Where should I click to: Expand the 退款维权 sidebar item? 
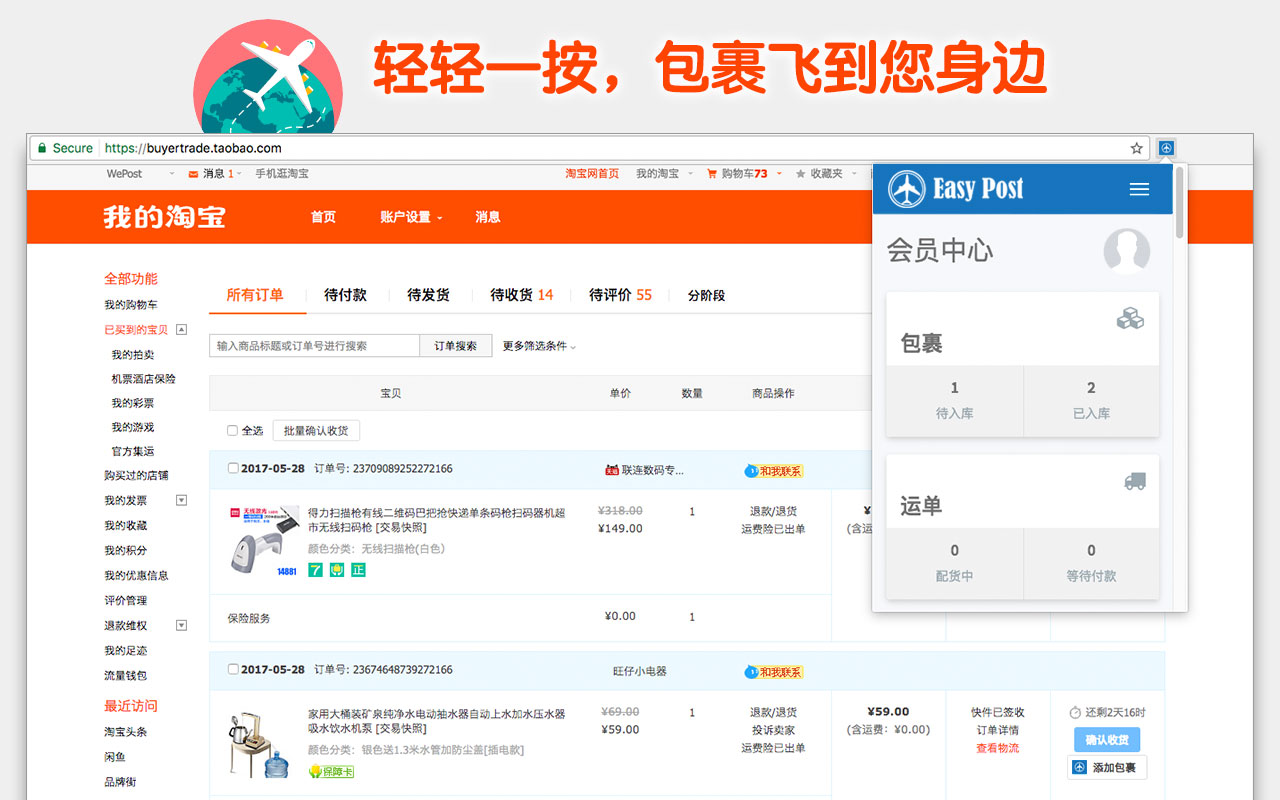tap(182, 625)
